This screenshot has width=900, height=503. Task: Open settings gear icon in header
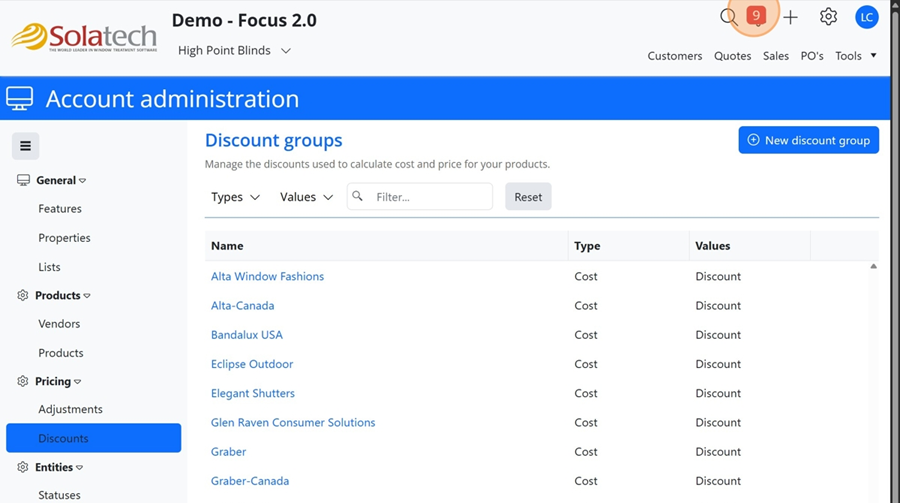click(x=828, y=17)
